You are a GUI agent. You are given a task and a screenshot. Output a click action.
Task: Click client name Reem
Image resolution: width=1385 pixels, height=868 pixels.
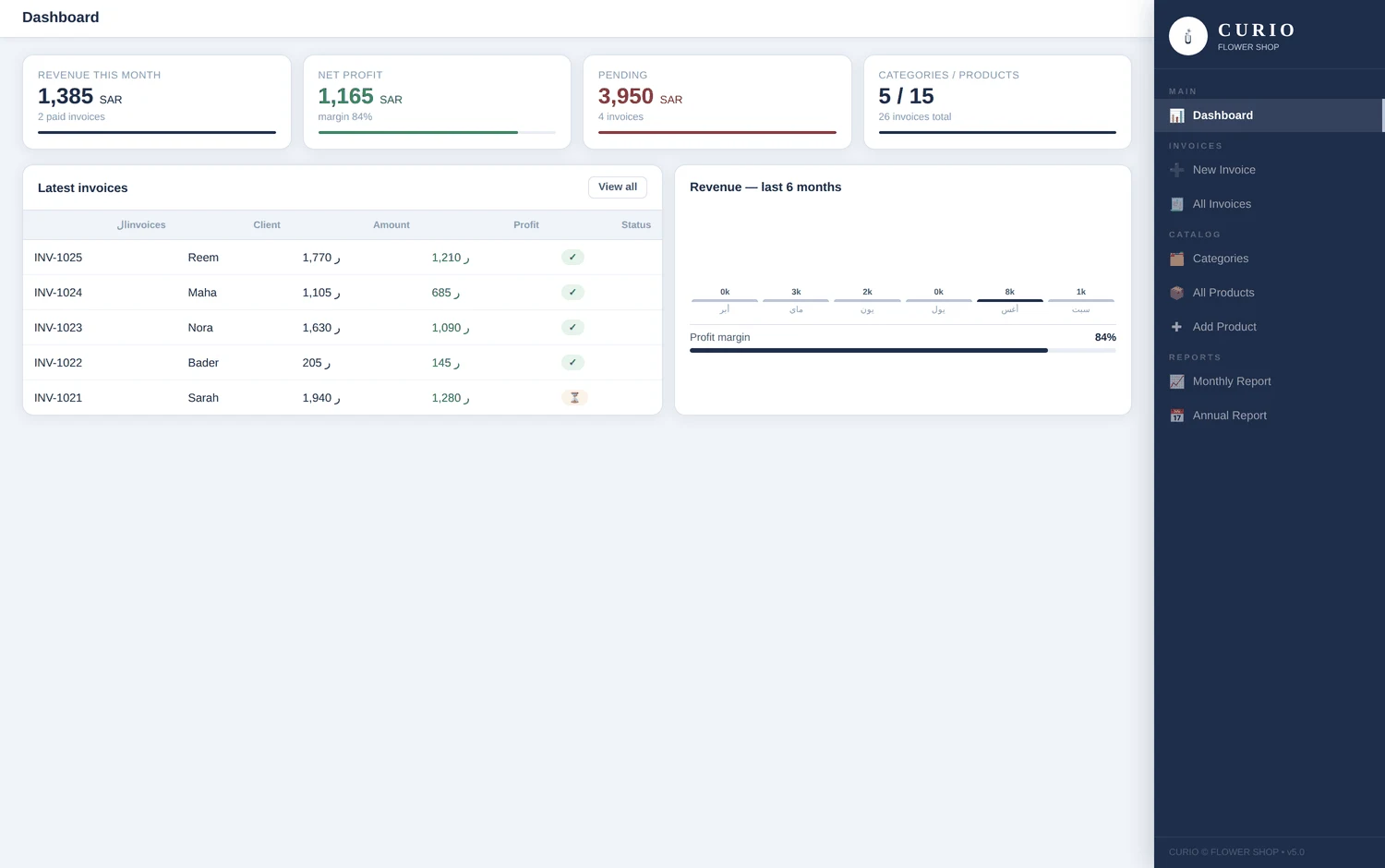(x=203, y=258)
